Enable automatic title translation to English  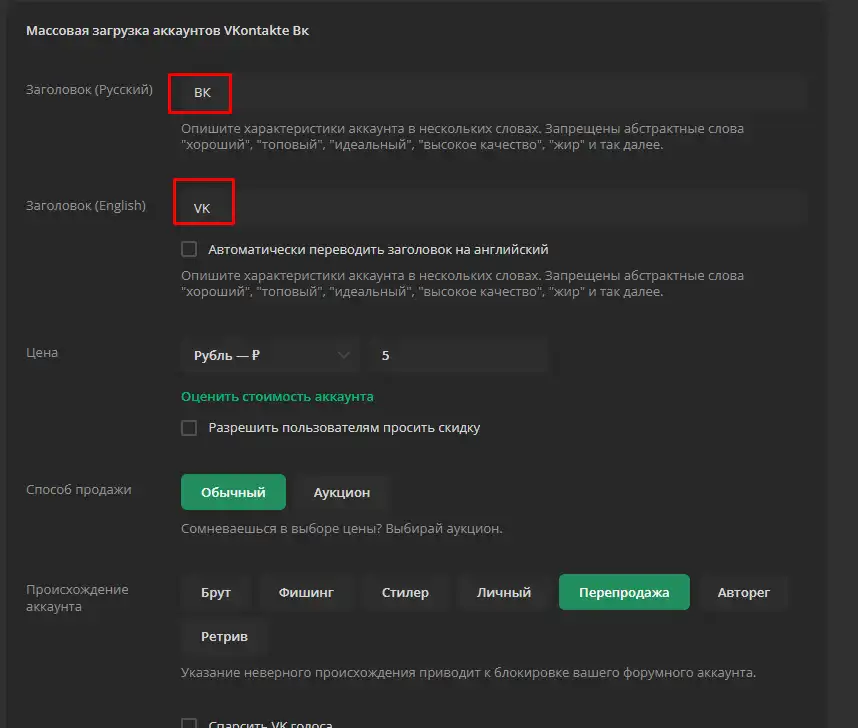pos(189,250)
